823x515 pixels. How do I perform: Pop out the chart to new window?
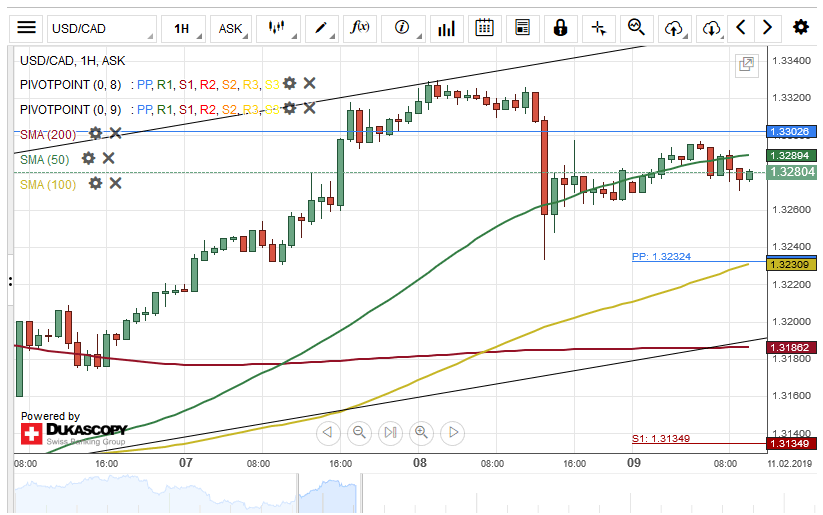[x=746, y=65]
